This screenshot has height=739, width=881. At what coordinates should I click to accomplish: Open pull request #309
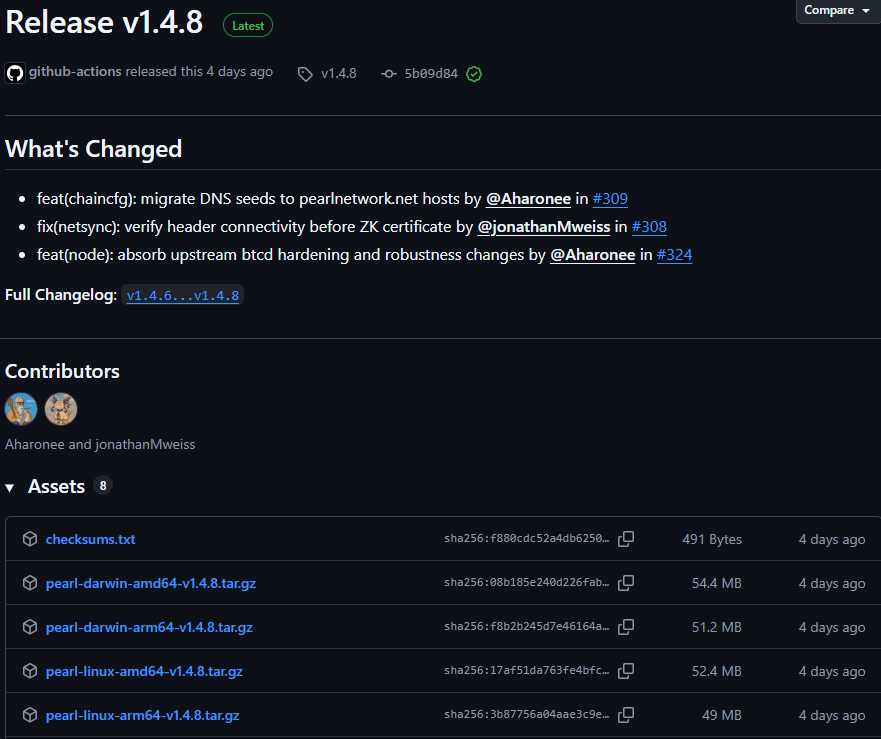click(x=610, y=198)
